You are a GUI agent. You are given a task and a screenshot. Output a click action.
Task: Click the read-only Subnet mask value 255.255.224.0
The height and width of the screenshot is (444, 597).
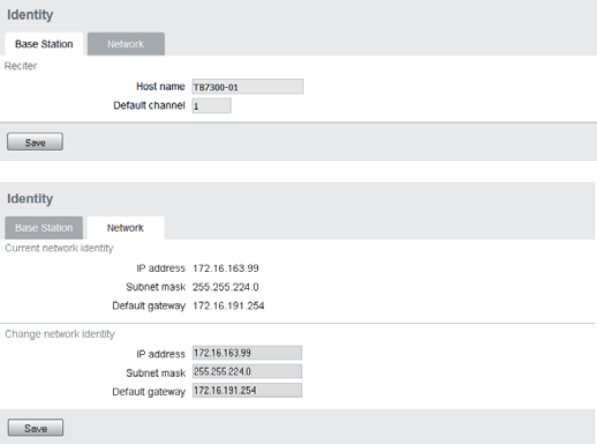click(x=225, y=287)
